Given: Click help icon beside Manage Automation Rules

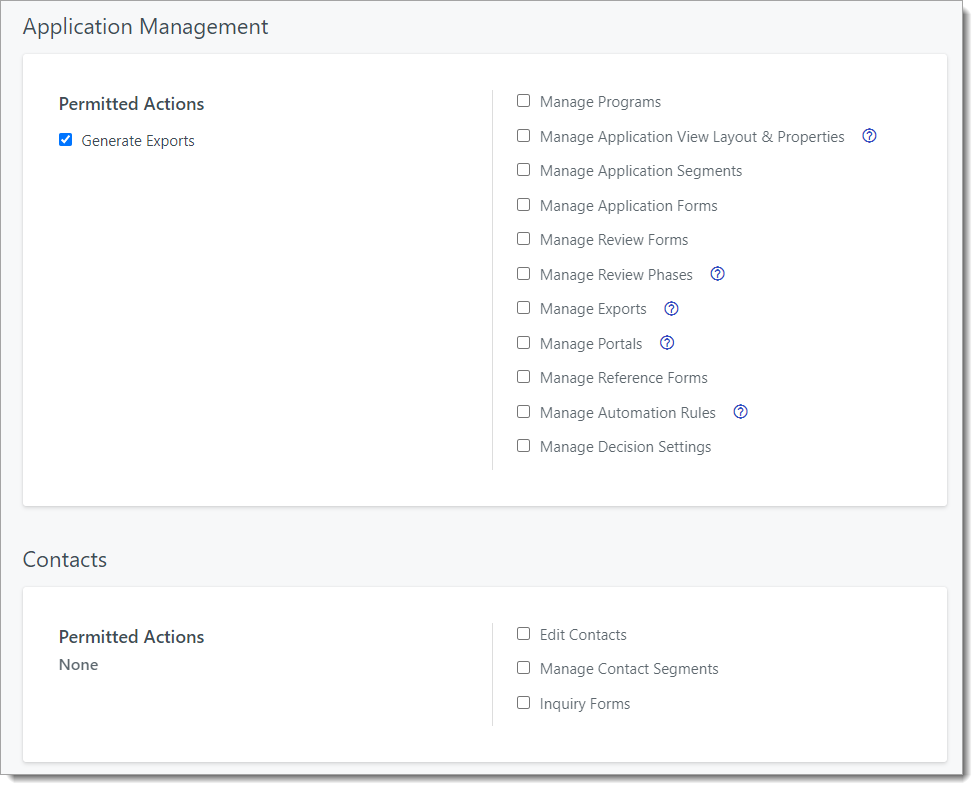Looking at the screenshot, I should click(740, 411).
